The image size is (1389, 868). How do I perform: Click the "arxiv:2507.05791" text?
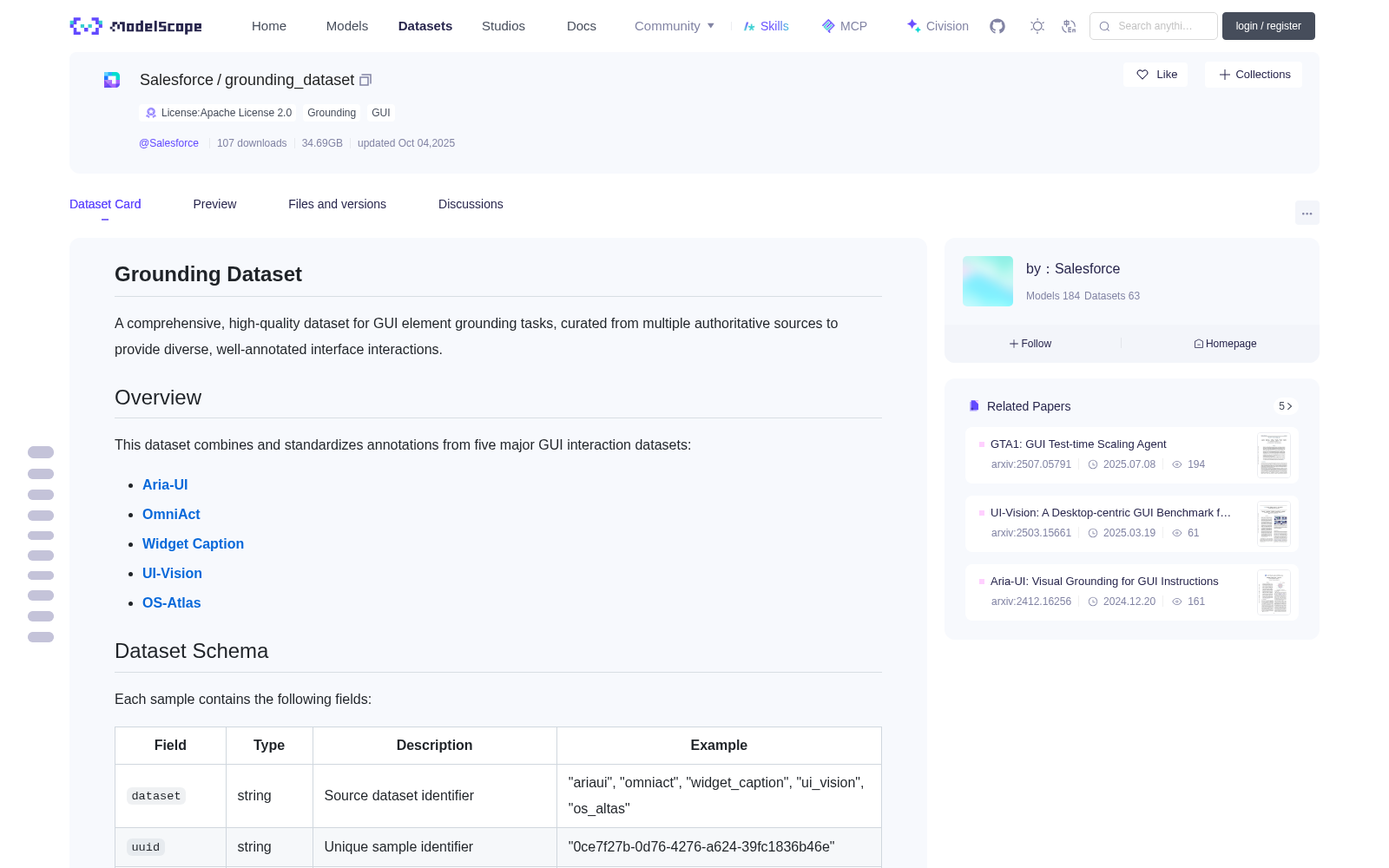tap(1031, 464)
